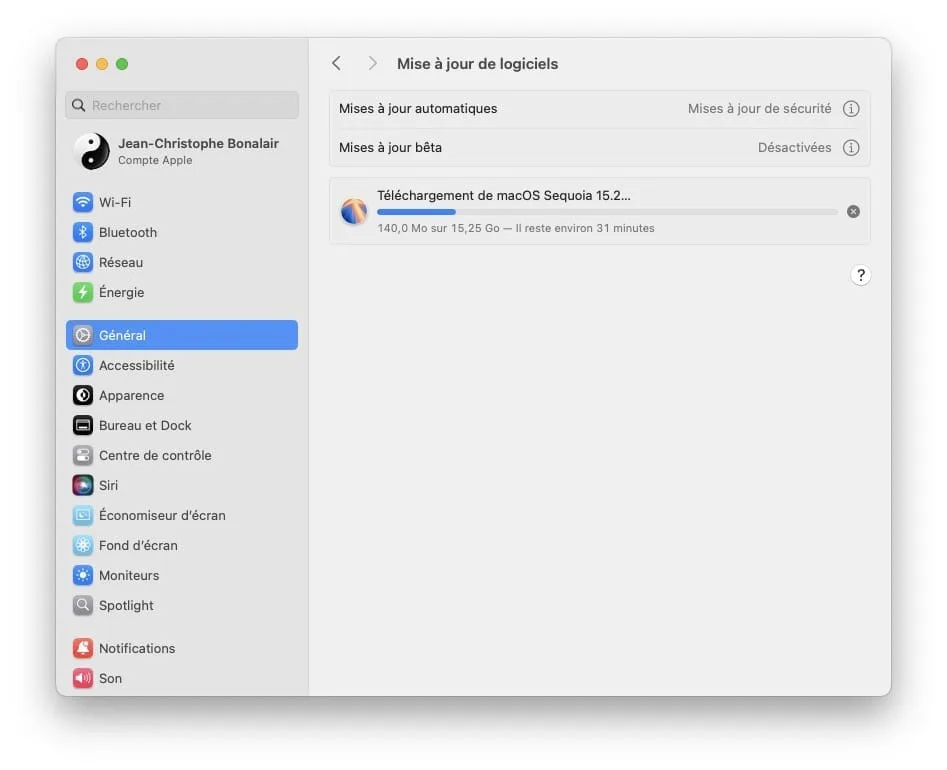Open Jean-Christophe Bonalair Apple account
Image resolution: width=947 pixels, height=770 pixels.
click(182, 151)
